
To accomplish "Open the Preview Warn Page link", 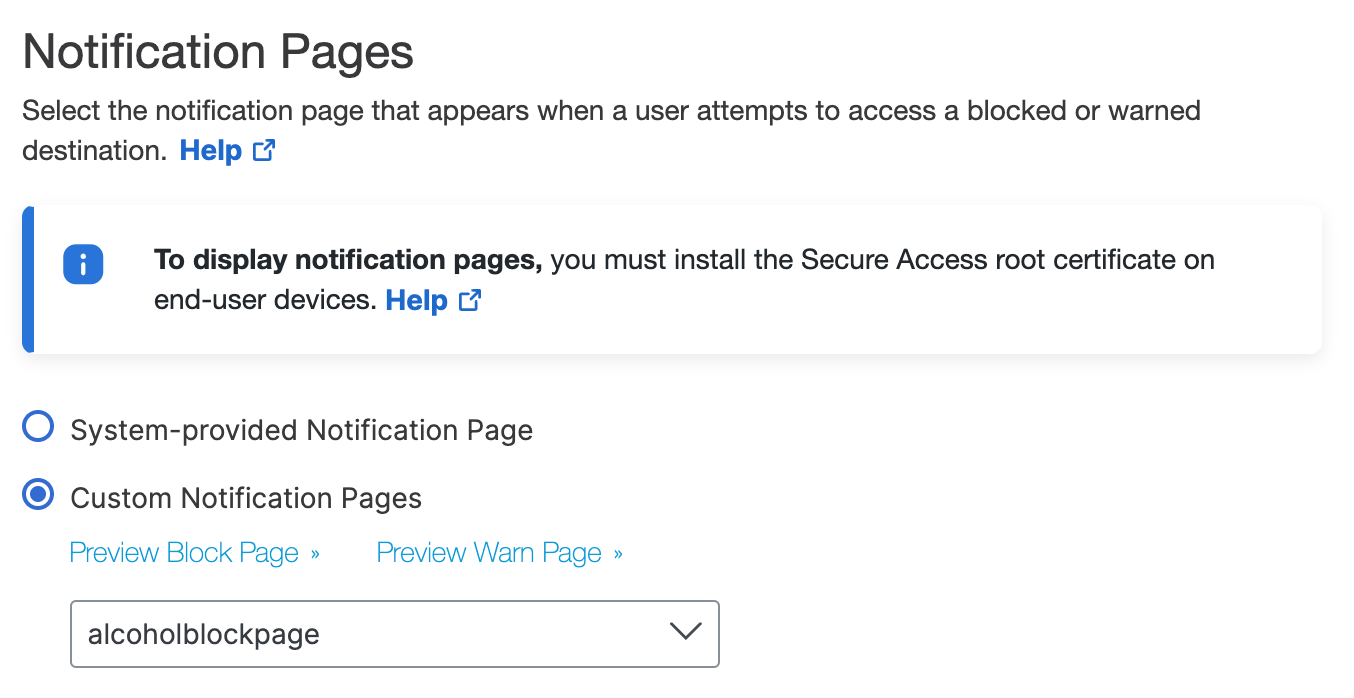I will [x=489, y=553].
